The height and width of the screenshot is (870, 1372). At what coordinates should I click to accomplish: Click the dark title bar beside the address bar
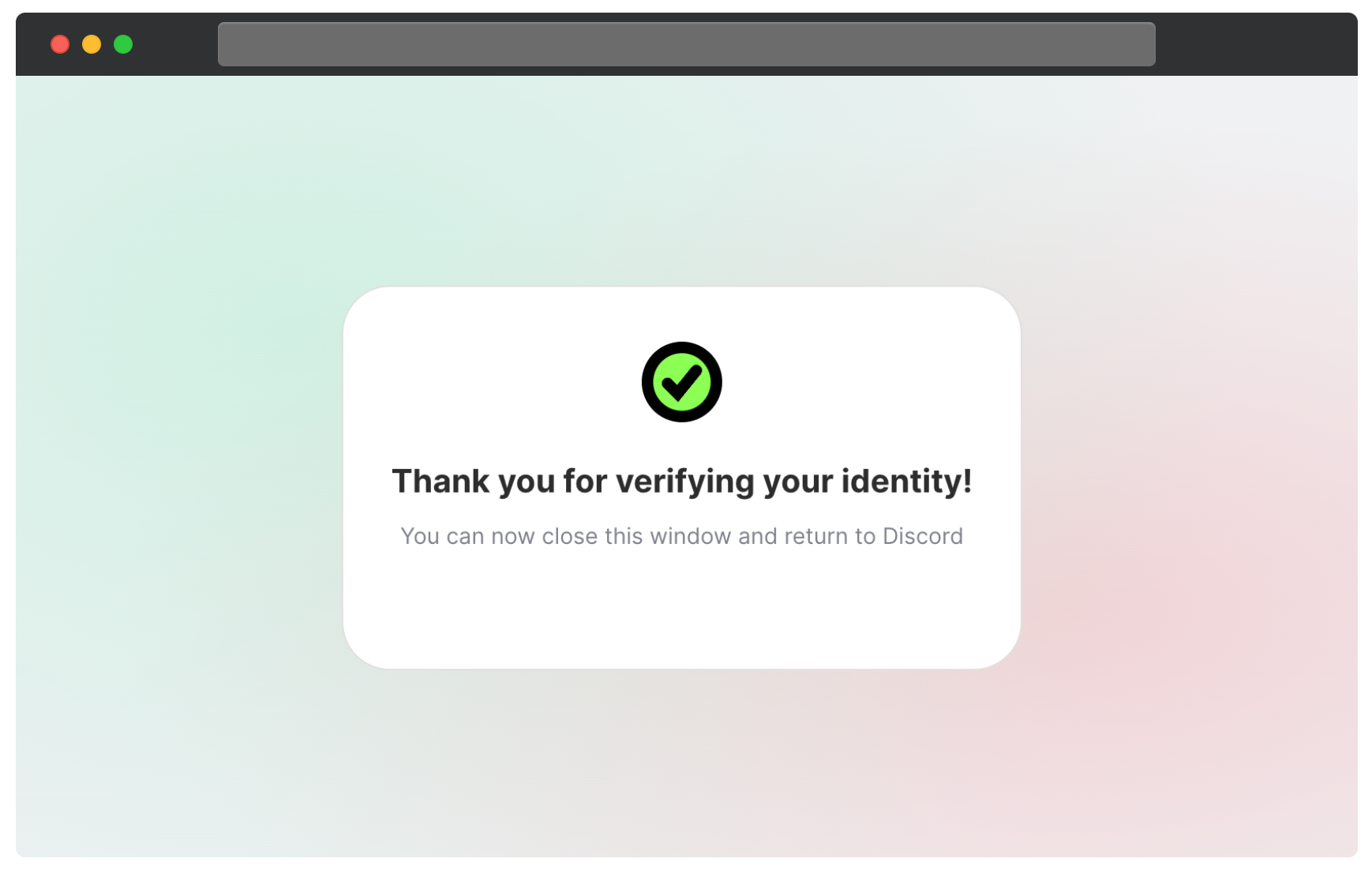[175, 44]
